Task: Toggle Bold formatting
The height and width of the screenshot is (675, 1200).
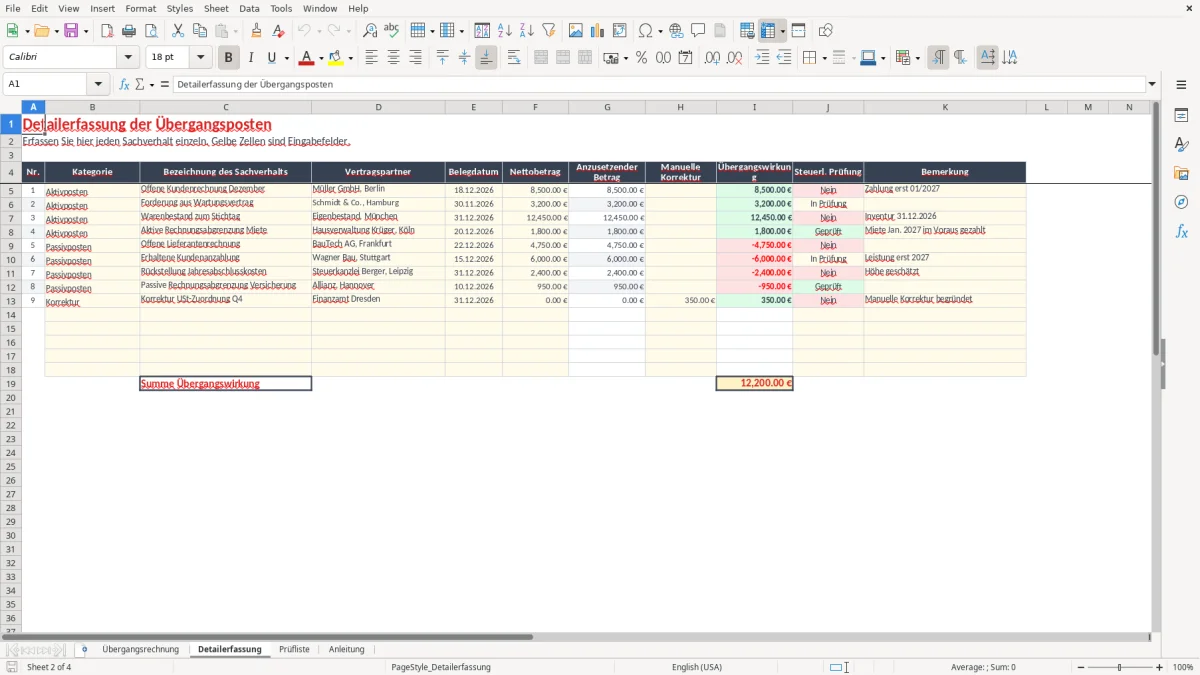Action: click(229, 58)
